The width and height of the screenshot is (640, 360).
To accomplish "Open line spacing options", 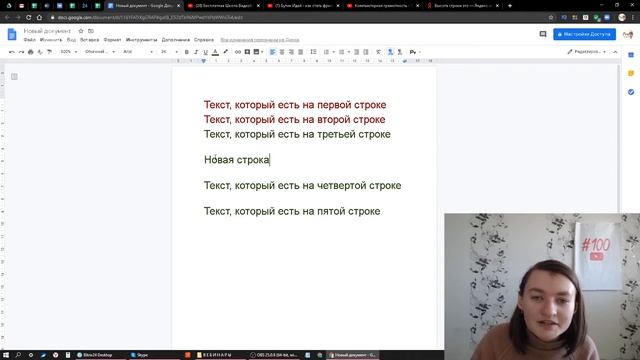I will (313, 52).
